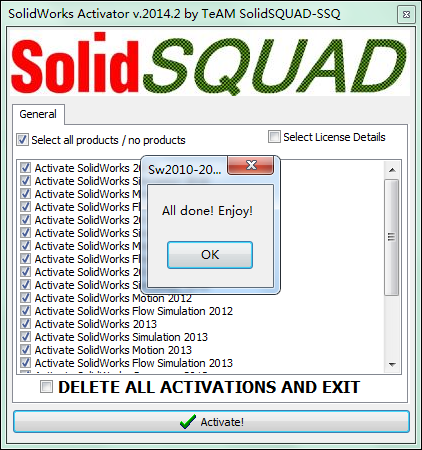Uncheck Activate SolidWorks 2013
Image resolution: width=422 pixels, height=450 pixels.
point(25,324)
